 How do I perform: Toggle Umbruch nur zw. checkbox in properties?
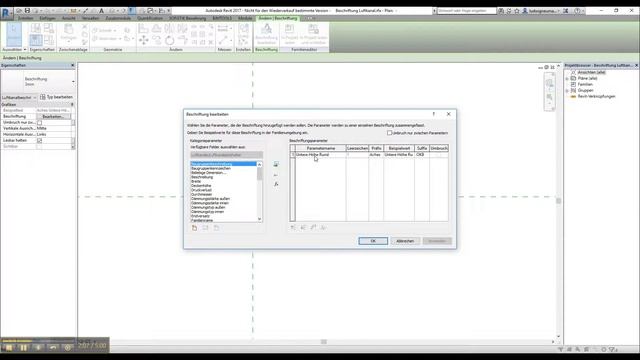click(40, 122)
